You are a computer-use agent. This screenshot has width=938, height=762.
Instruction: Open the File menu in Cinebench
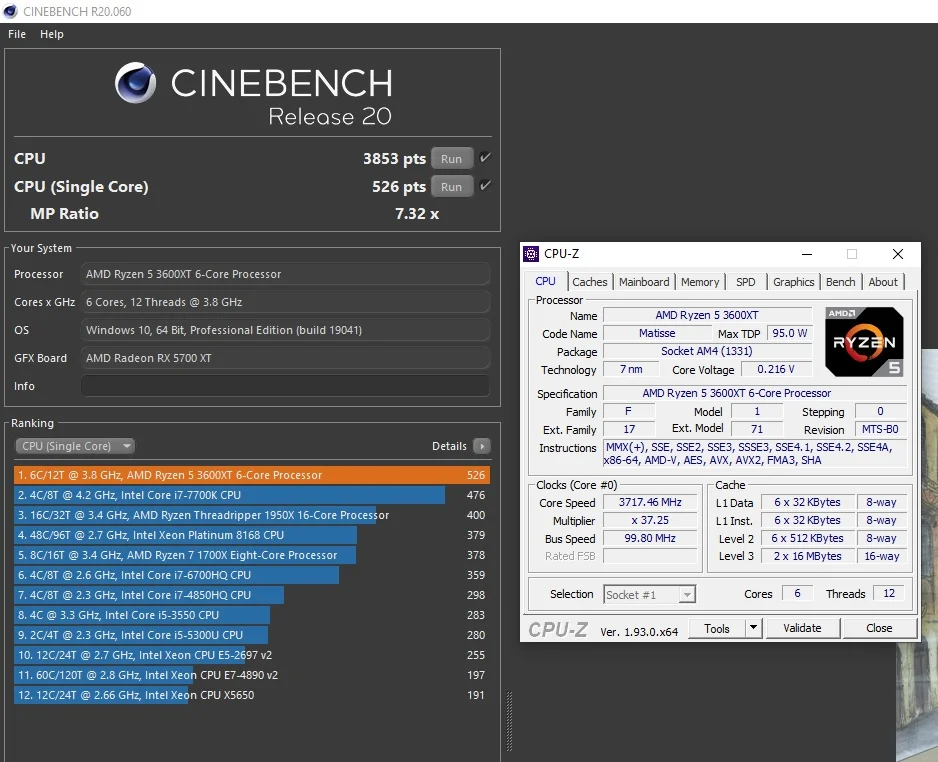pyautogui.click(x=17, y=34)
